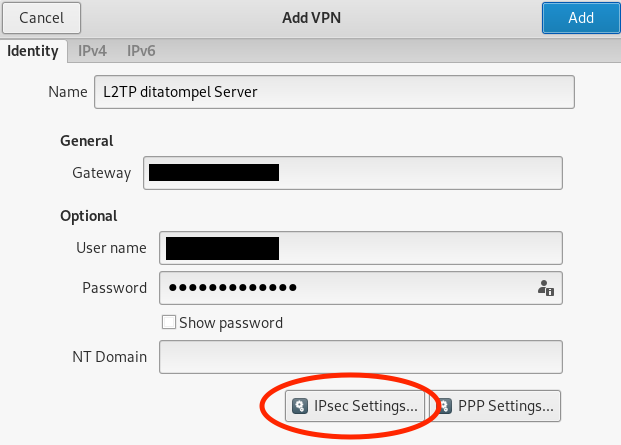Click into the Gateway input field
Screen dimensions: 621x445
353,173
